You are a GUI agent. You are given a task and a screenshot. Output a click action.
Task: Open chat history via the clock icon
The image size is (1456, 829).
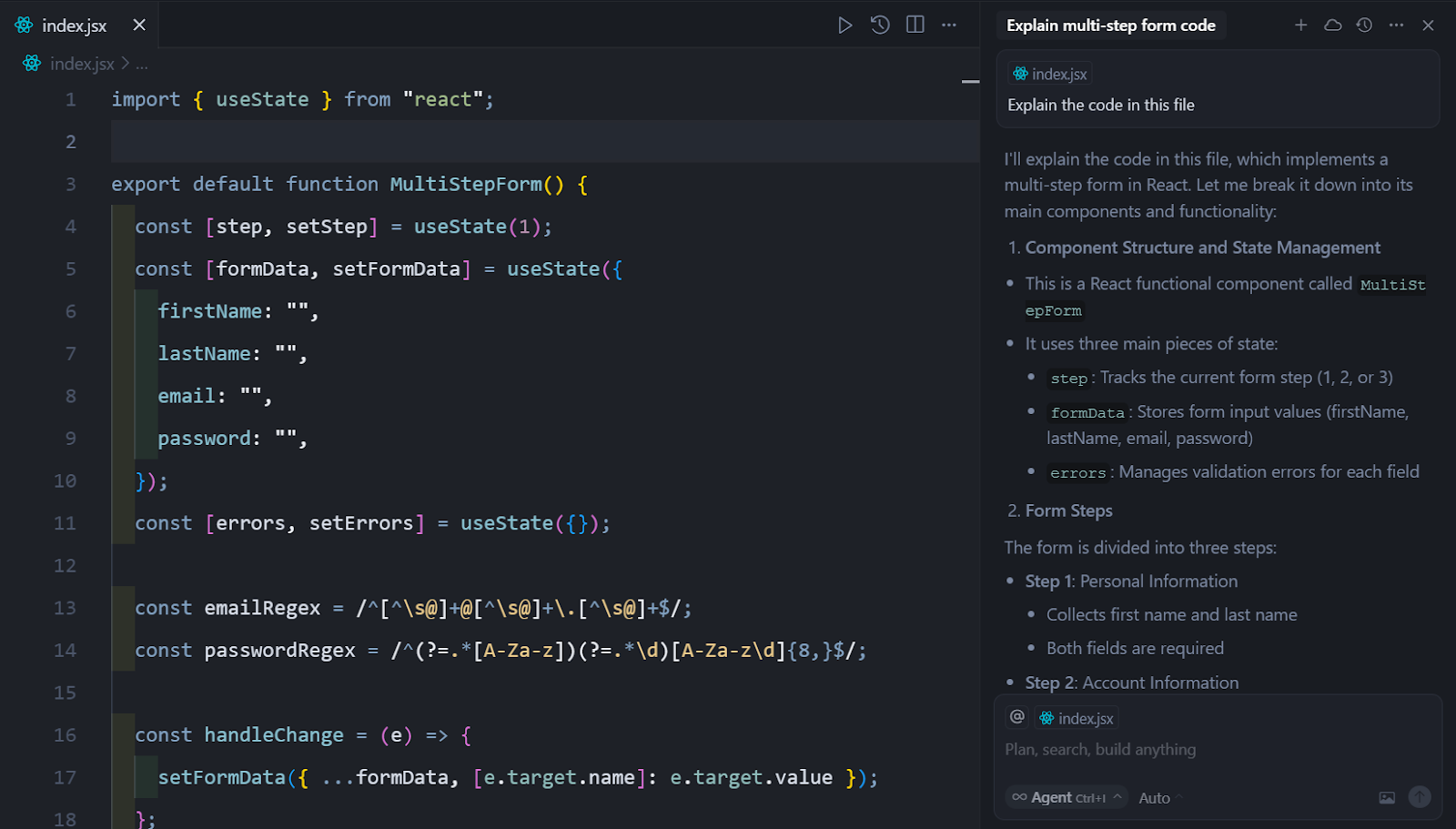pos(1363,25)
